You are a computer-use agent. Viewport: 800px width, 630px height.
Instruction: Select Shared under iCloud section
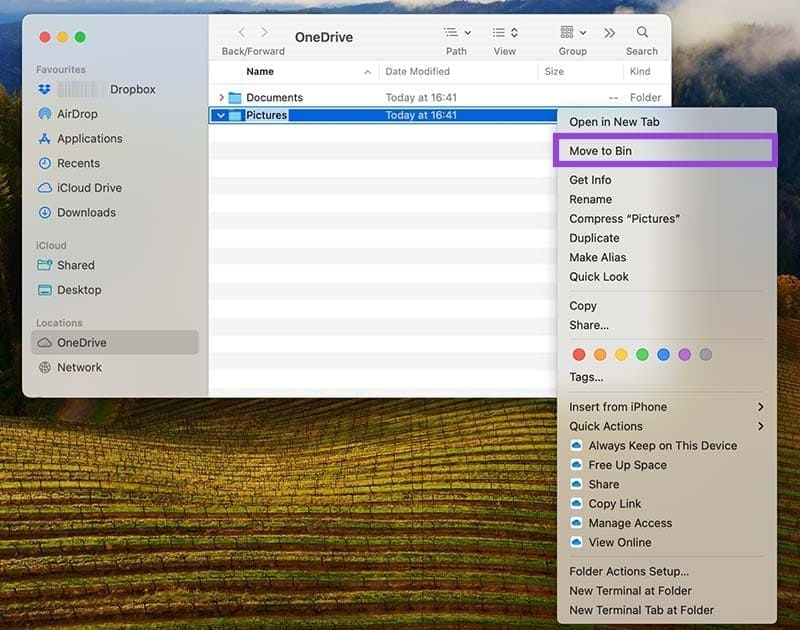pos(76,265)
